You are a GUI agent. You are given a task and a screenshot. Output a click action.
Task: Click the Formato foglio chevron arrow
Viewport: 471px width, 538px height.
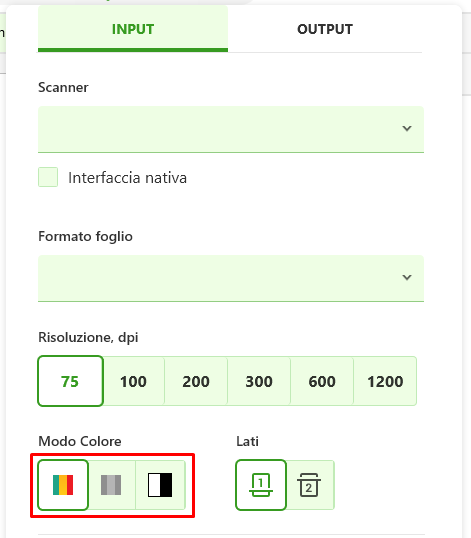(407, 277)
